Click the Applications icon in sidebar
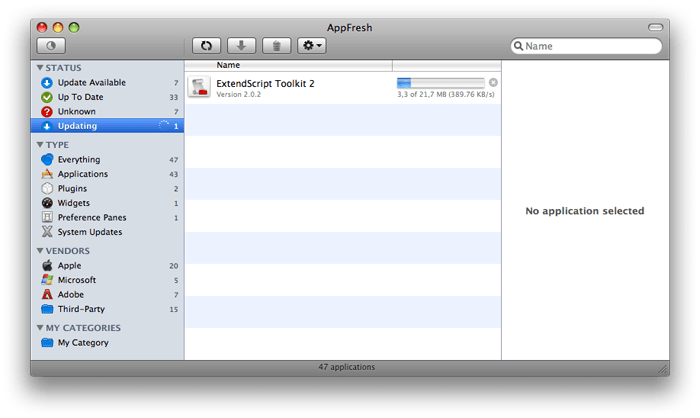This screenshot has width=700, height=418. pos(47,174)
